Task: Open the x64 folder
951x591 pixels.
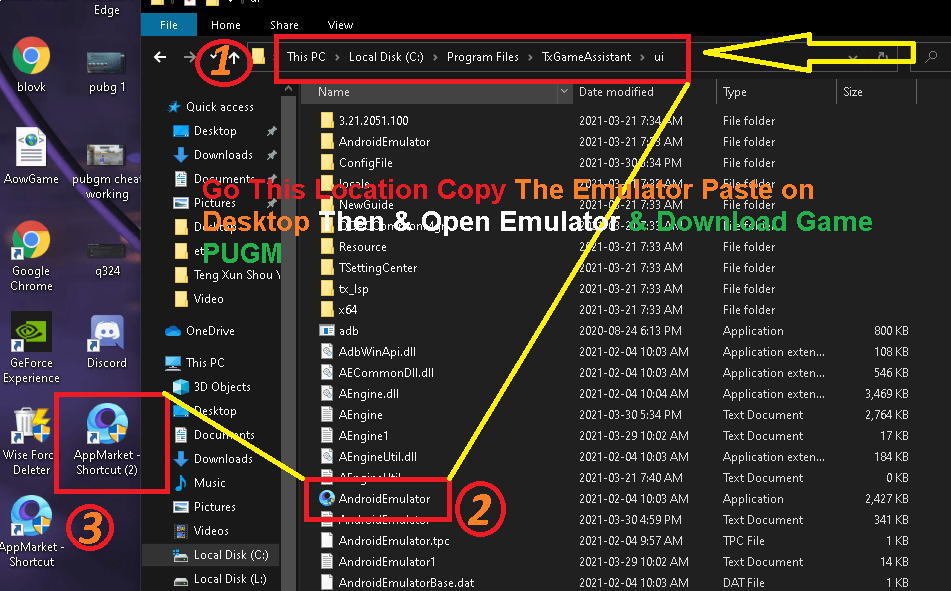Action: click(348, 309)
